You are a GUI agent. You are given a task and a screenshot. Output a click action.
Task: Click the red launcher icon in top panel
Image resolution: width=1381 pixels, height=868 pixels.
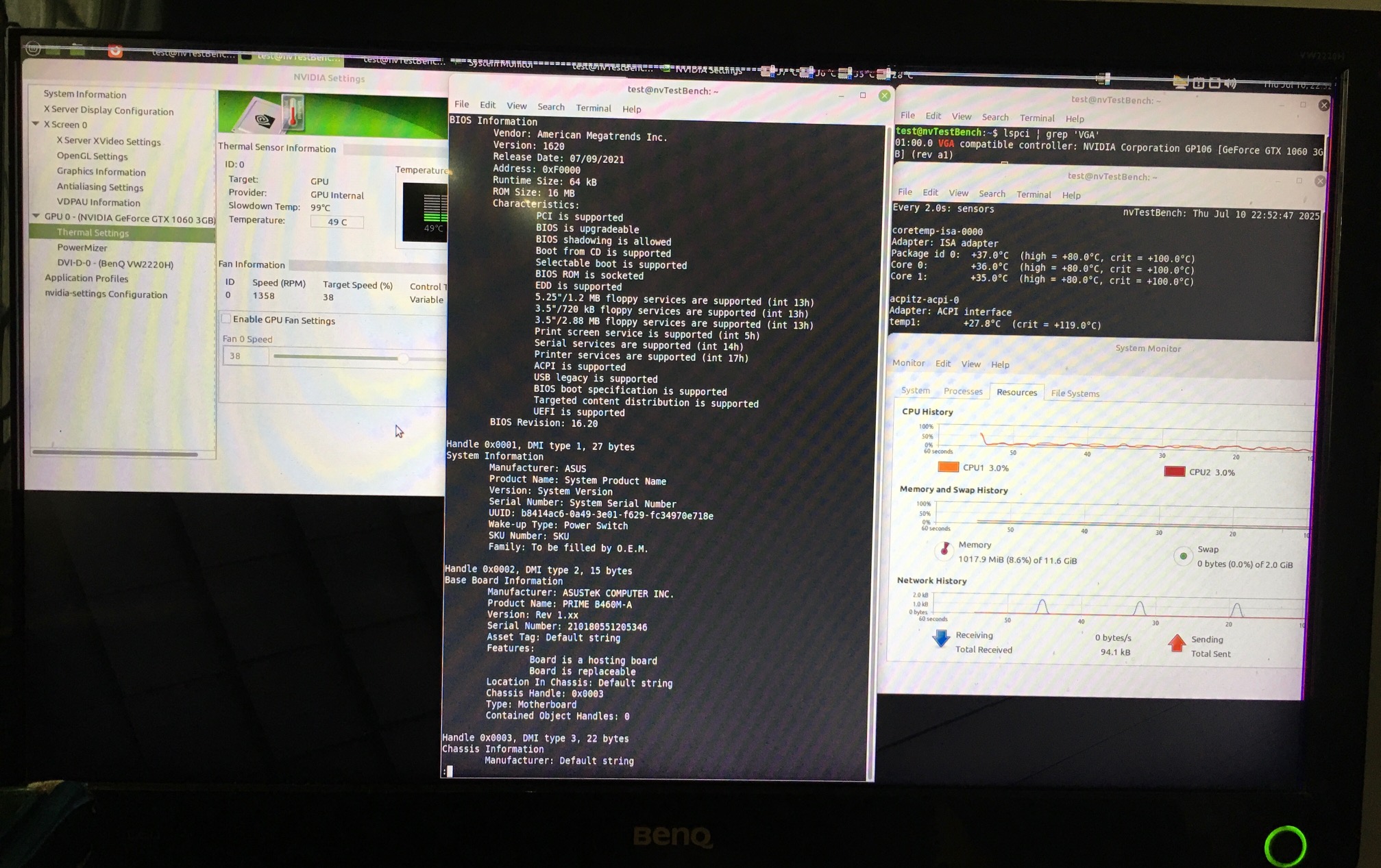tap(115, 51)
